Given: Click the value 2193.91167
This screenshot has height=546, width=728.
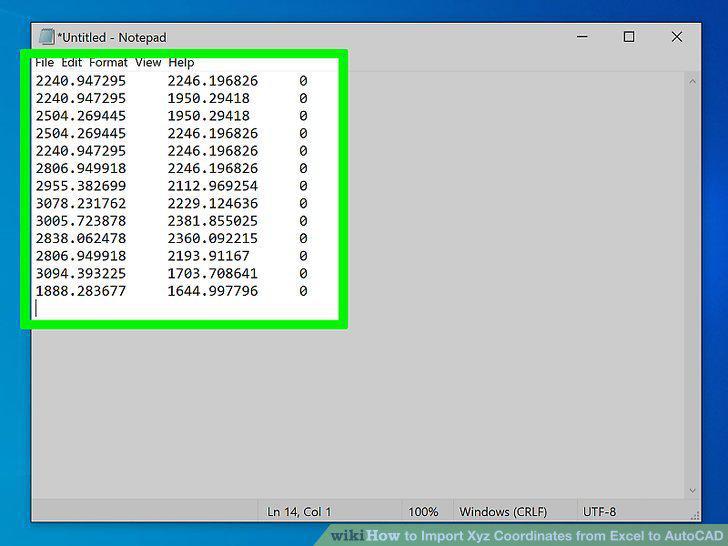Looking at the screenshot, I should click(x=208, y=256).
